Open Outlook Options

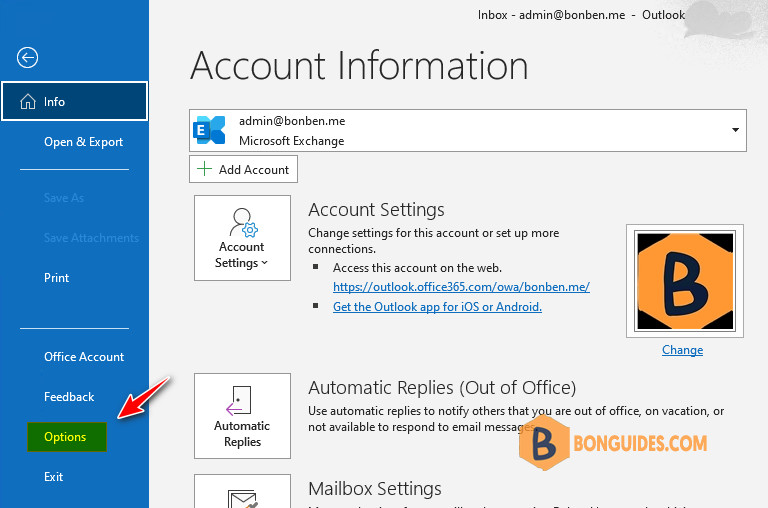(x=67, y=436)
